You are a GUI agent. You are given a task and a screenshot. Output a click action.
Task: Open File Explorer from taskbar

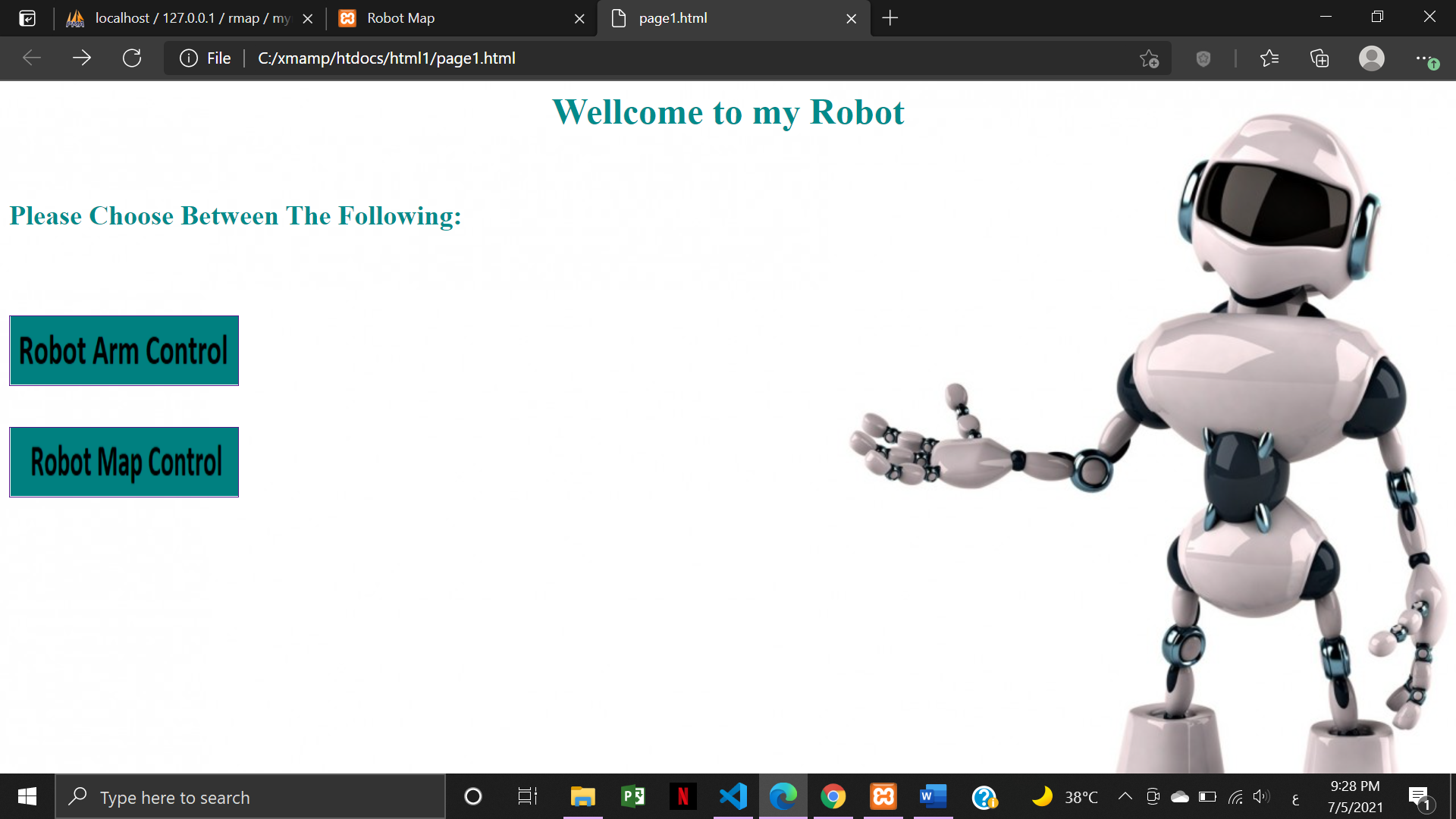582,796
